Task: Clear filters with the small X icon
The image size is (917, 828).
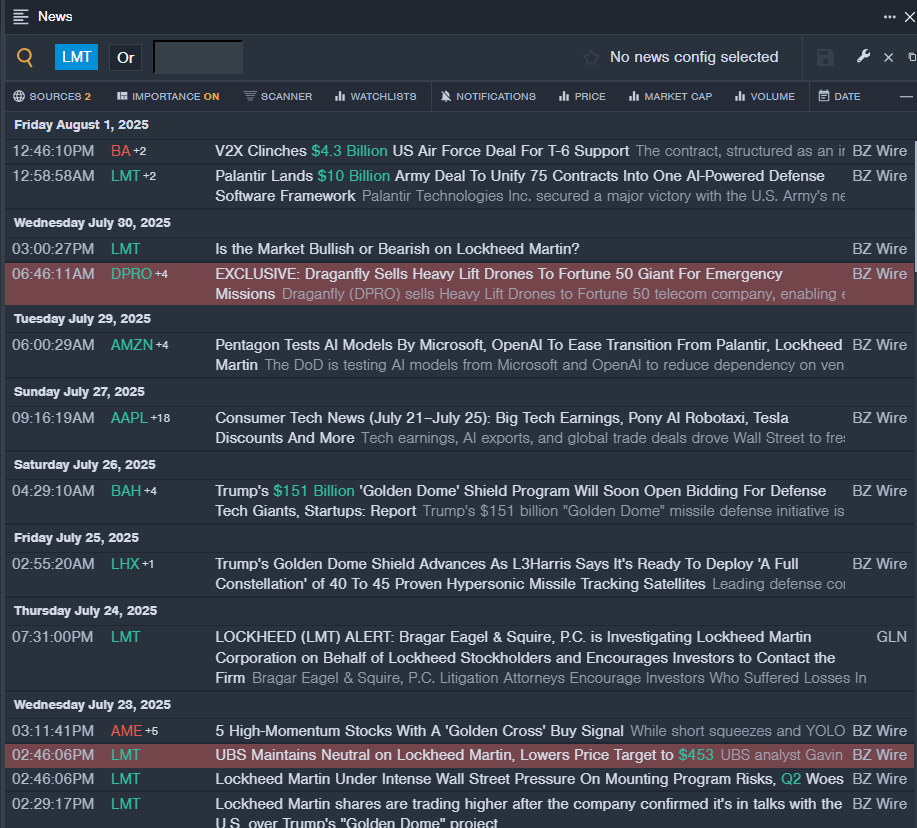Action: 888,57
